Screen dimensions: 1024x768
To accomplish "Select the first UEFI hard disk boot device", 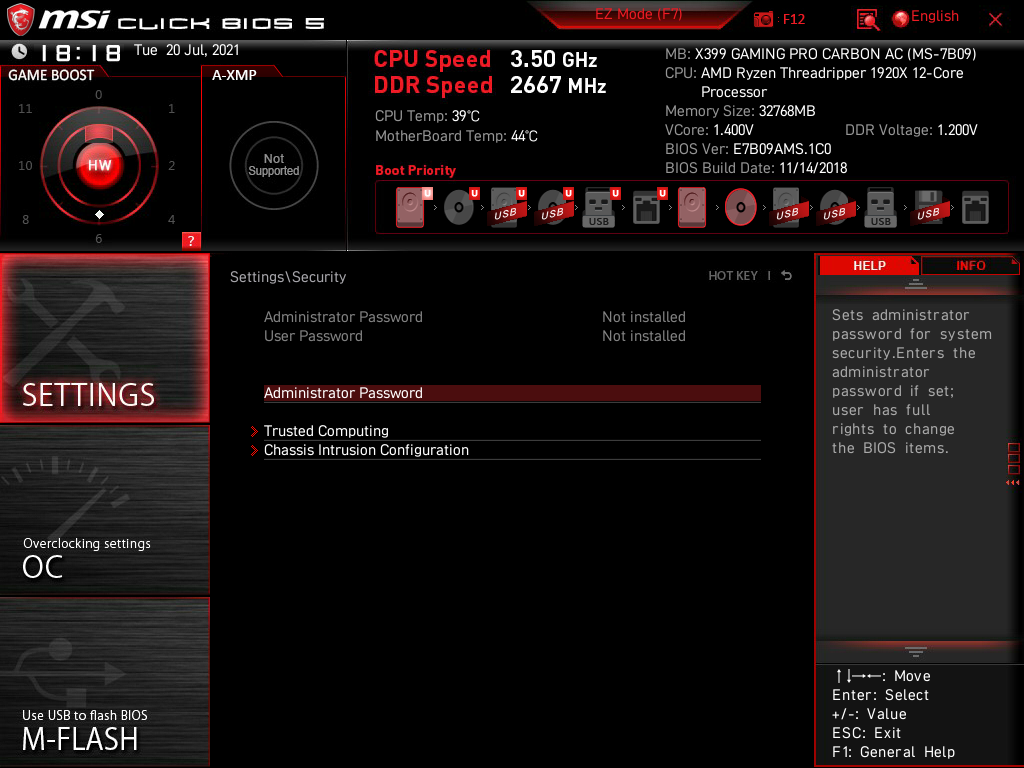I will [x=413, y=207].
